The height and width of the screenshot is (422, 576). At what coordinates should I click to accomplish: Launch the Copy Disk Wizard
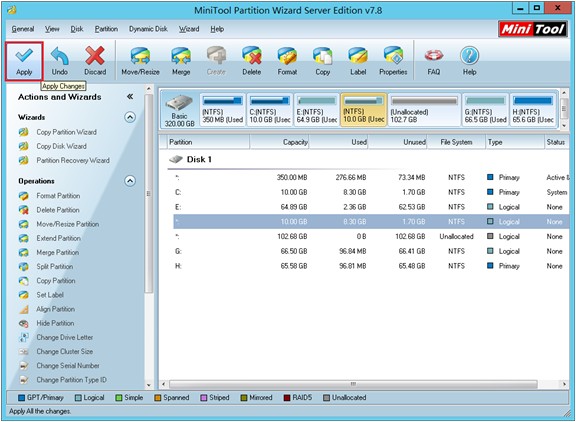(x=61, y=146)
